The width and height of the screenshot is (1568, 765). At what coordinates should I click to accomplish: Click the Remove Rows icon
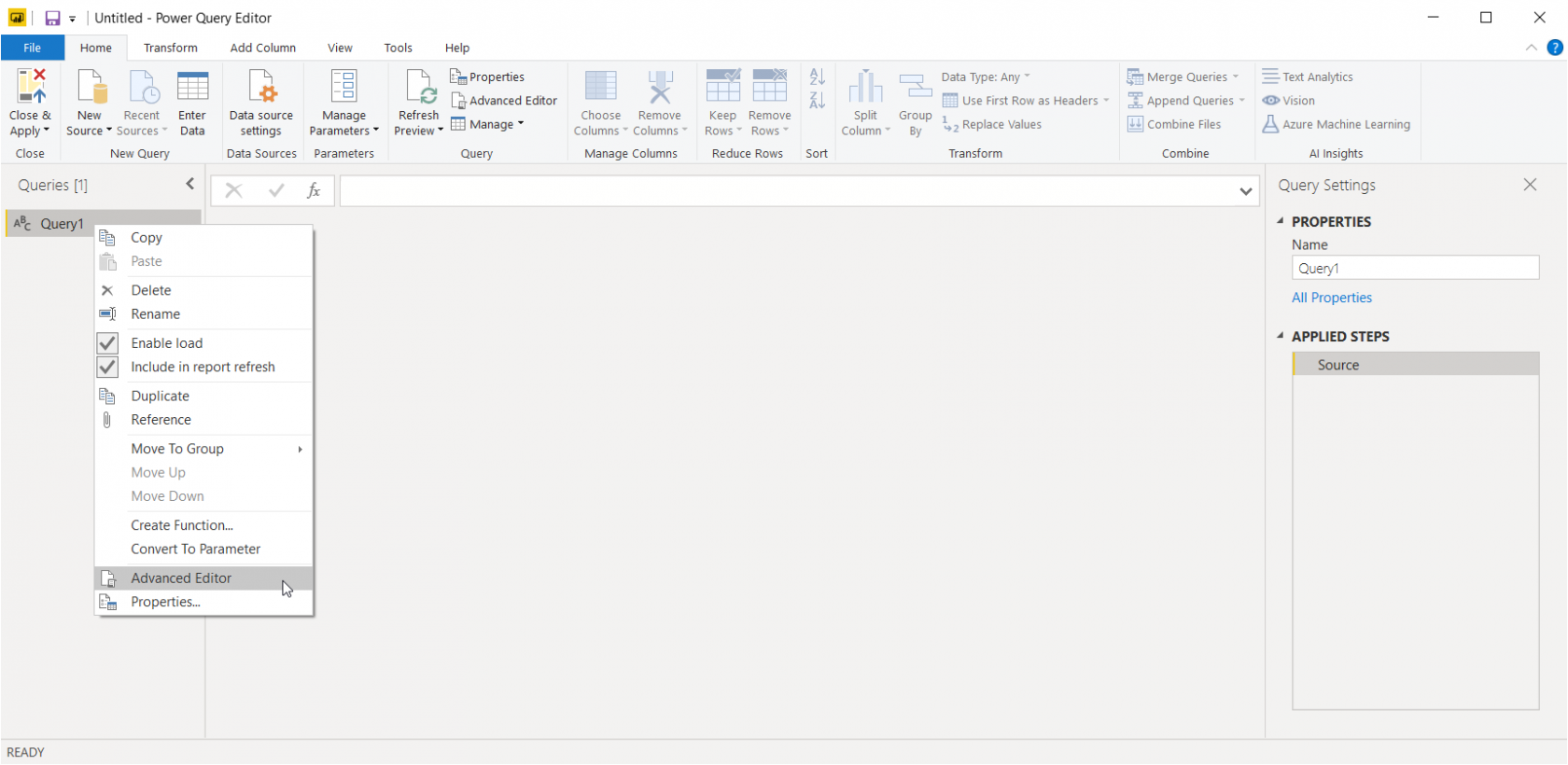click(x=770, y=86)
